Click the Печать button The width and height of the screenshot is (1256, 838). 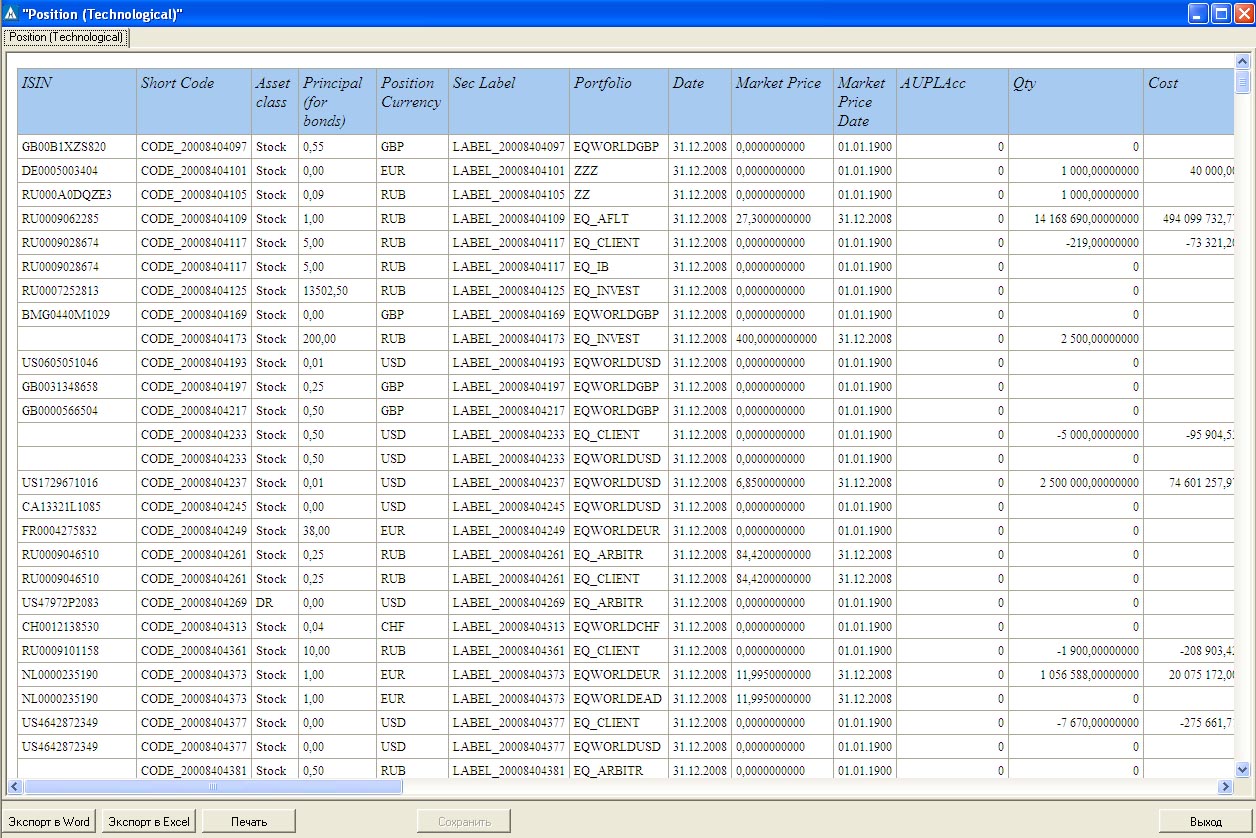coord(248,822)
